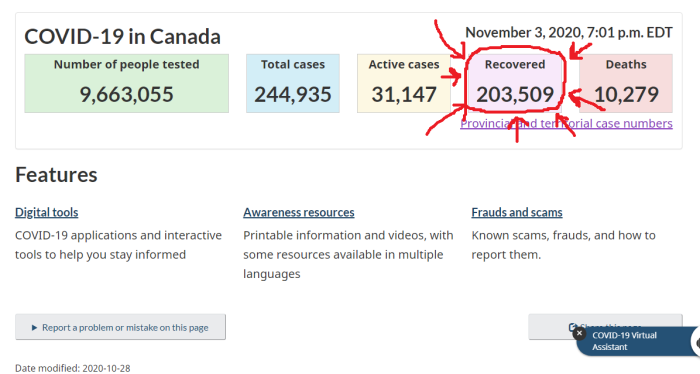Select the Active cases tile
Image resolution: width=700 pixels, height=374 pixels.
(404, 83)
